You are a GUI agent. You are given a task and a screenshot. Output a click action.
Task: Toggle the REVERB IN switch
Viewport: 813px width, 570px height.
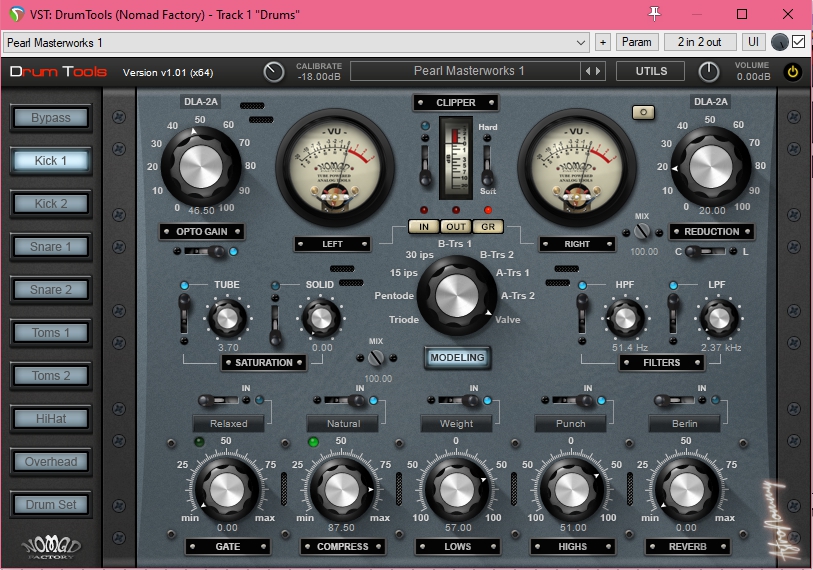click(675, 400)
